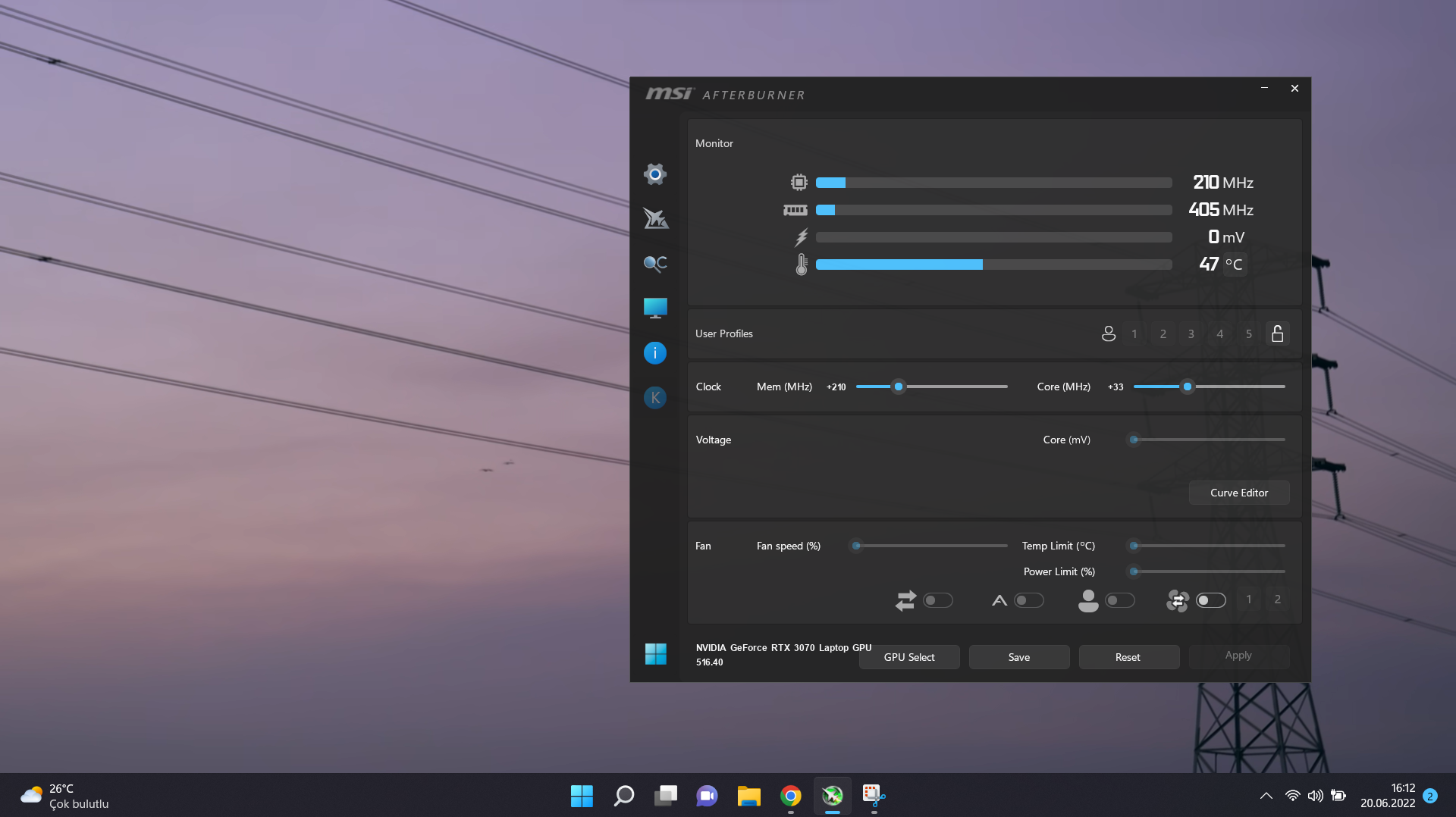This screenshot has height=817, width=1456.
Task: Open the Snipping Tool taskbar icon
Action: click(874, 795)
